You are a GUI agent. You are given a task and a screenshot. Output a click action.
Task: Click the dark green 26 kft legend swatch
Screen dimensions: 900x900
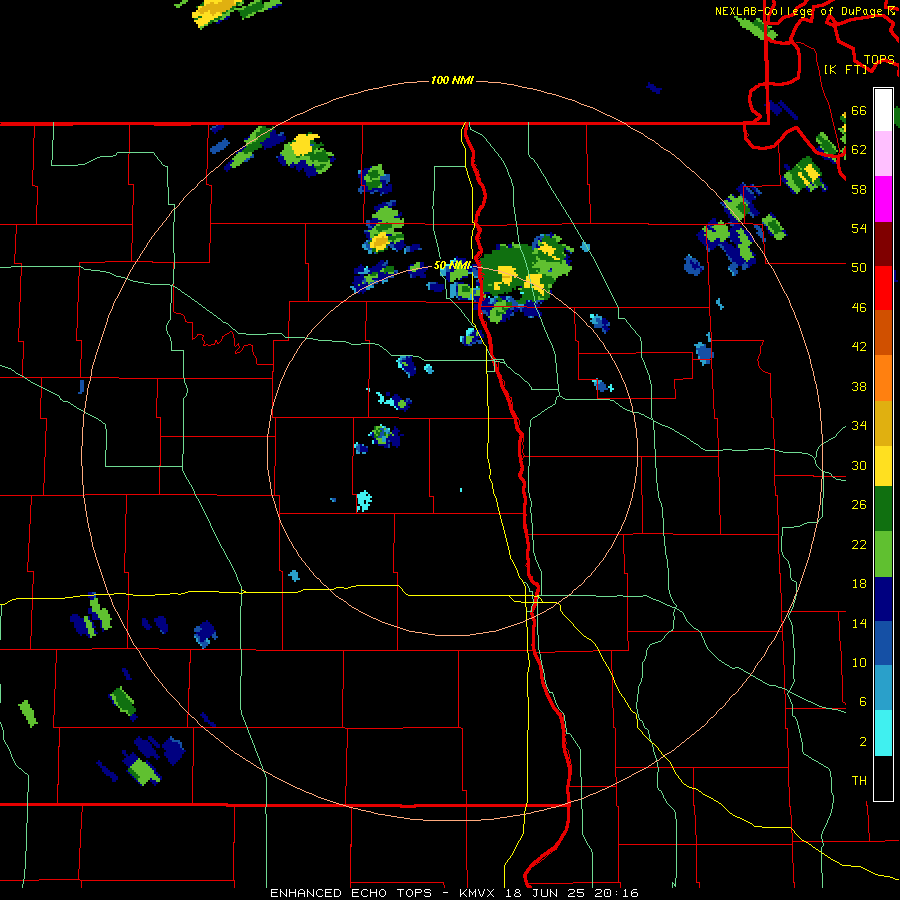point(883,509)
